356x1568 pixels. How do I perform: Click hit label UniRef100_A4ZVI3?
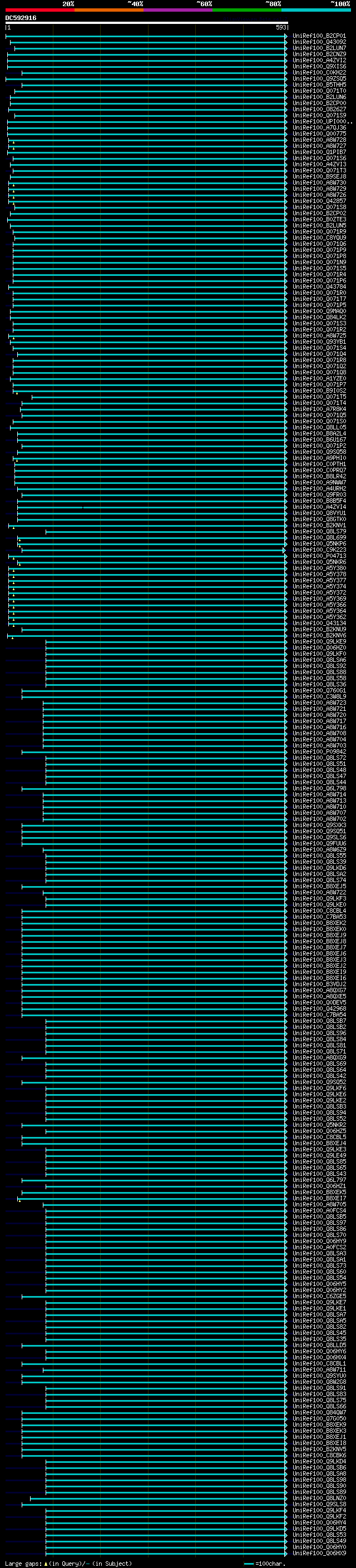pyautogui.click(x=319, y=164)
